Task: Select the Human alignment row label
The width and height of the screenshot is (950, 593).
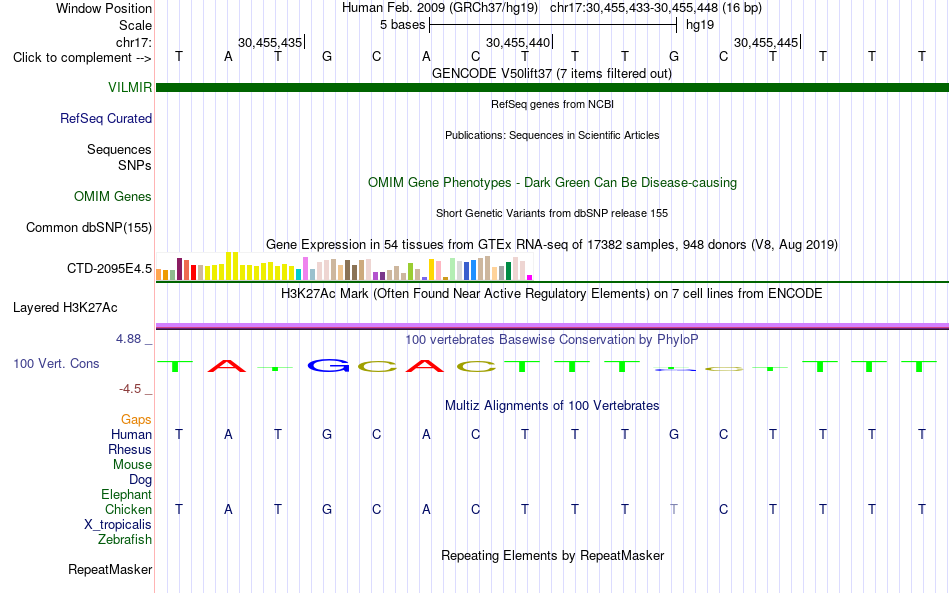Action: click(131, 434)
